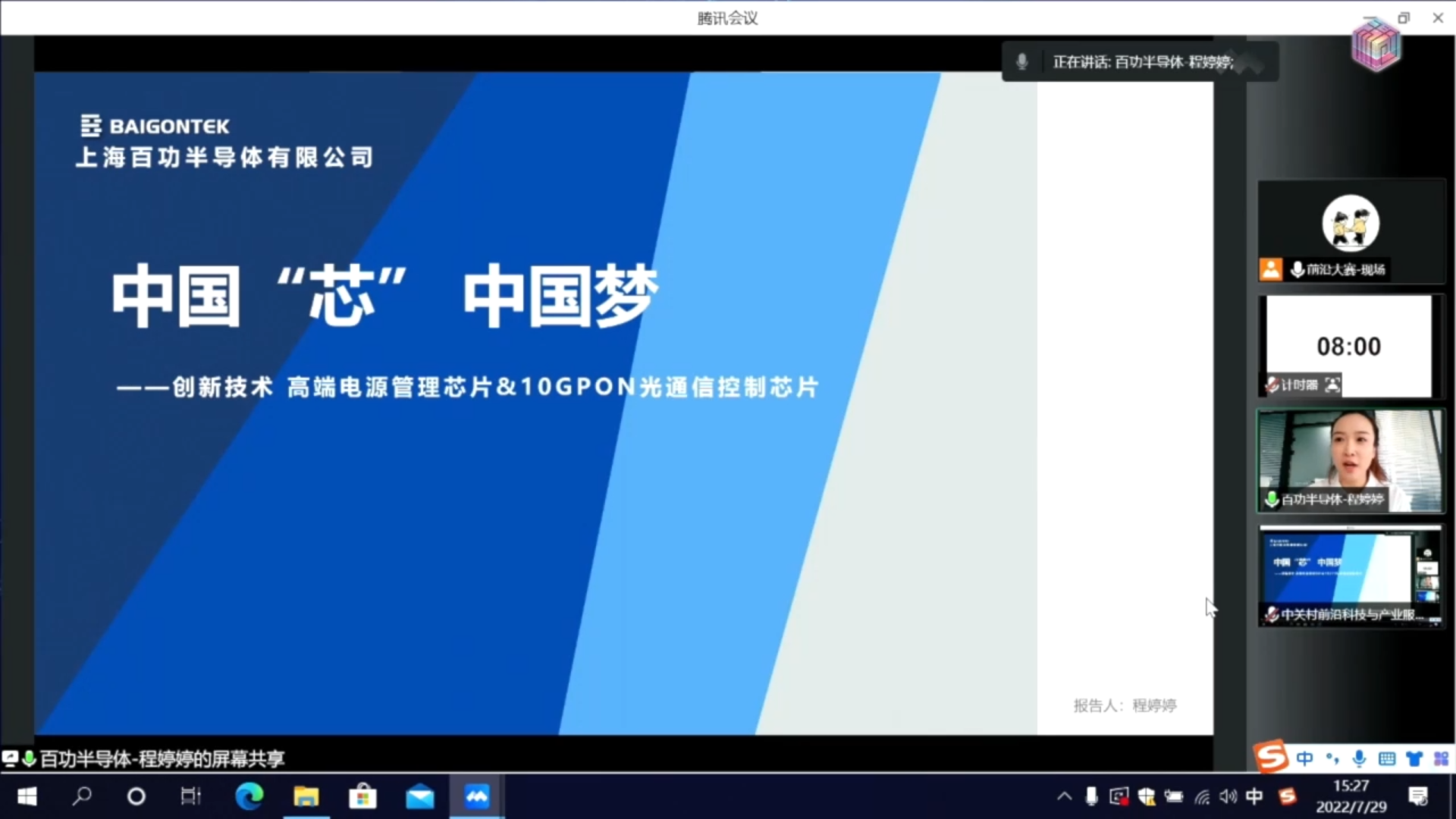This screenshot has width=1456, height=819.
Task: Toggle punctuation mode on the Sogou toolbar
Action: click(x=1332, y=758)
